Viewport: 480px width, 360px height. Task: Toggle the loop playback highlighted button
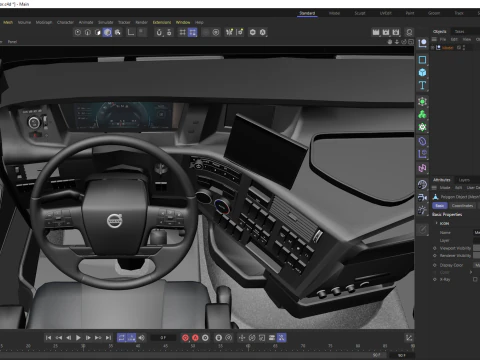click(x=122, y=338)
